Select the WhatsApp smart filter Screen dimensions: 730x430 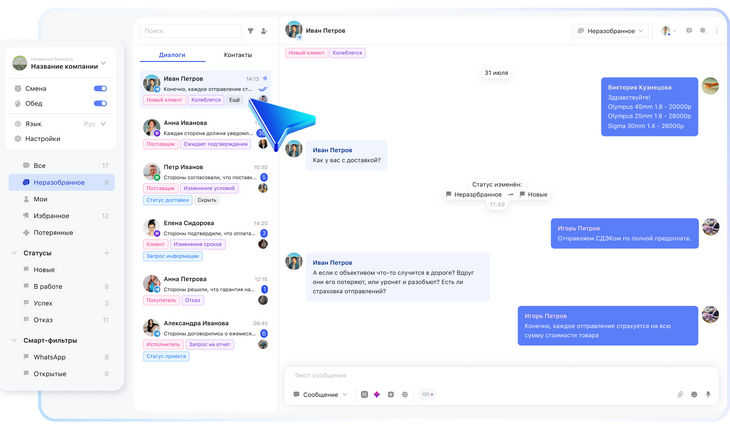pos(61,357)
